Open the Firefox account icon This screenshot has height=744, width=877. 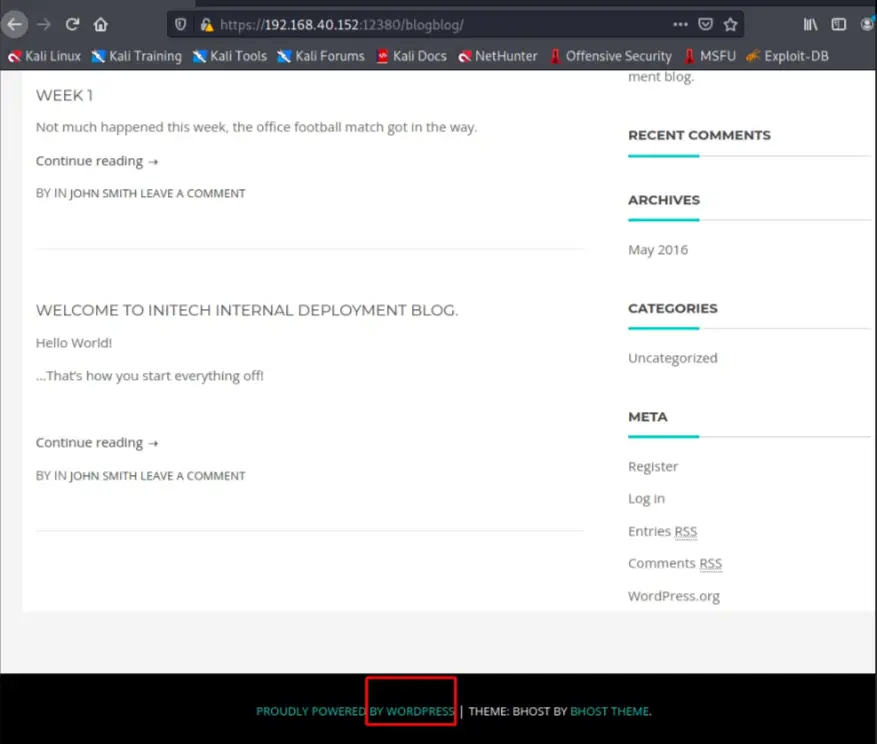[x=868, y=25]
